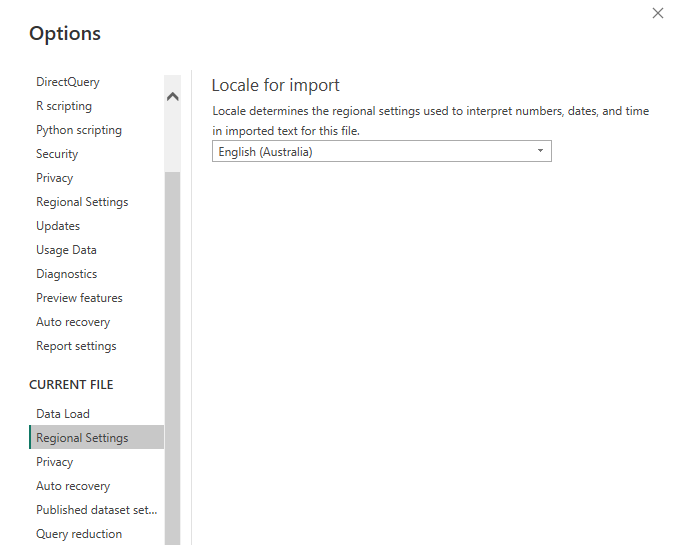The height and width of the screenshot is (545, 674).
Task: Select Privacy above Regional Settings
Action: (55, 178)
